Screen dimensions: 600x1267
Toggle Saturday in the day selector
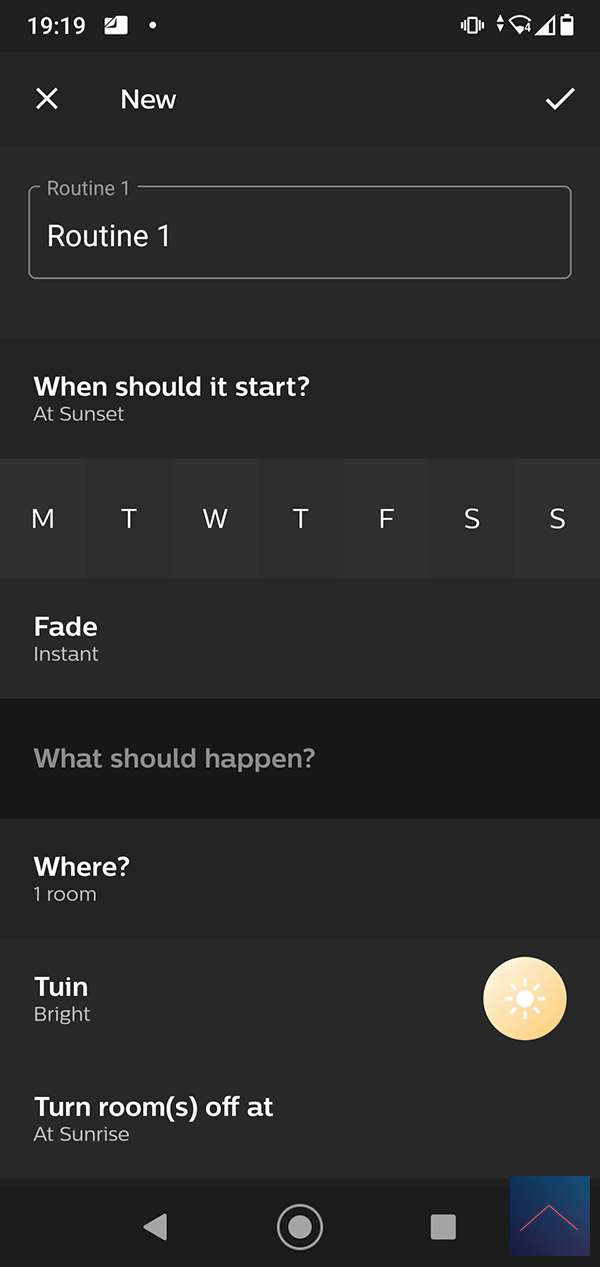pyautogui.click(x=472, y=519)
